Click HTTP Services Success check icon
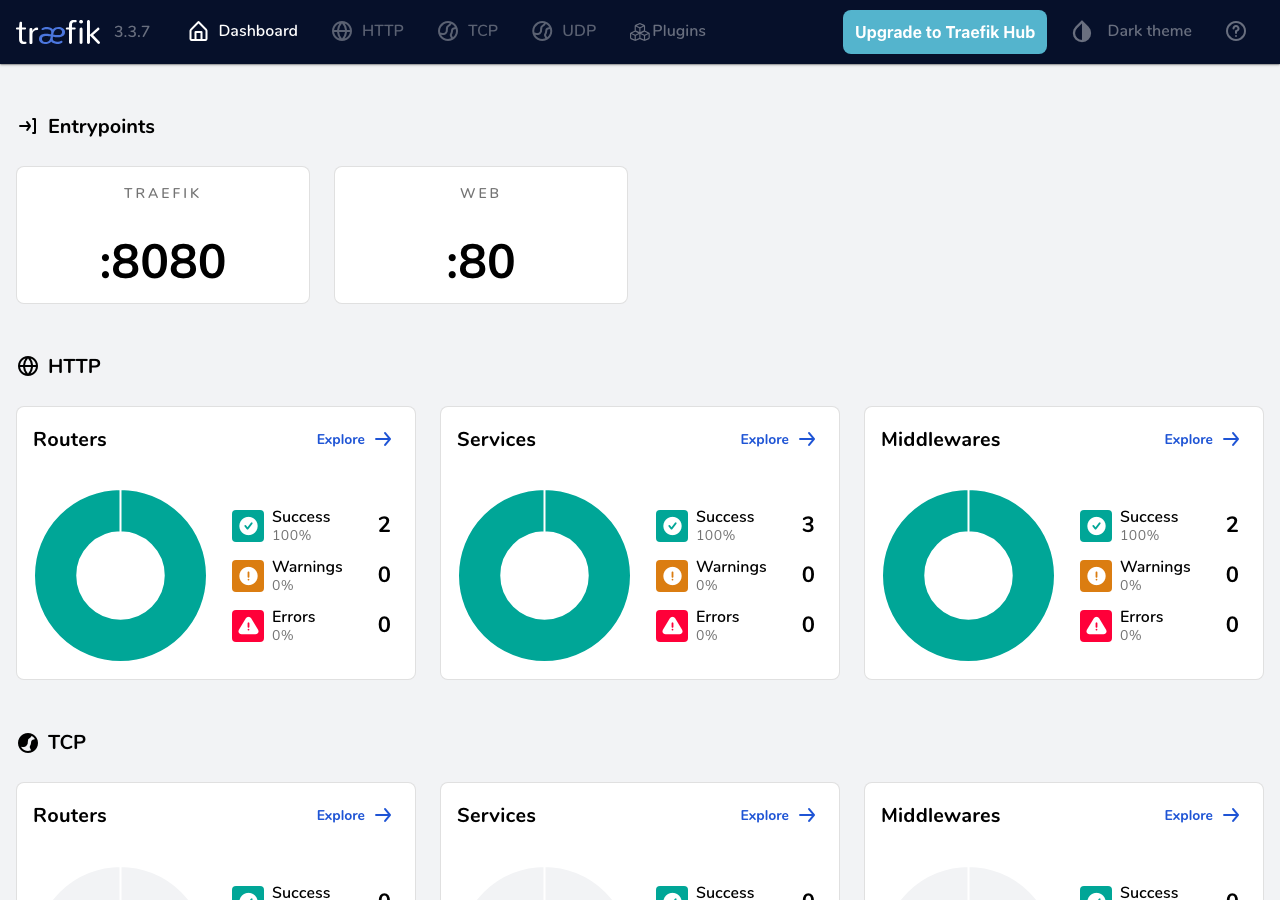This screenshot has height=900, width=1280. (672, 526)
